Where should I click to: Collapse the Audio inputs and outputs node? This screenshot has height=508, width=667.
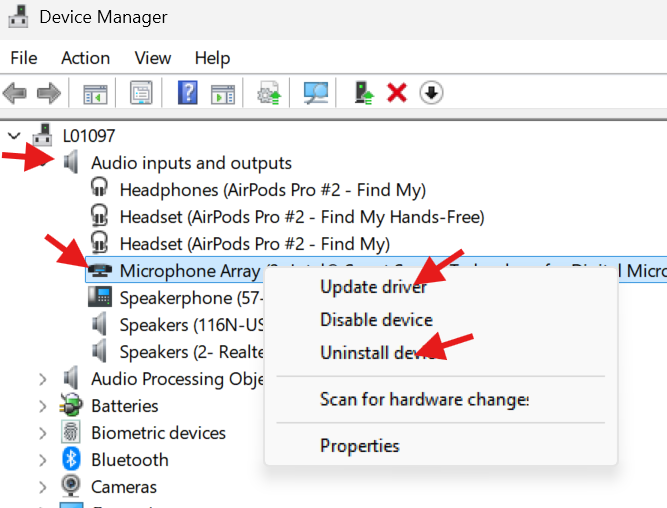[x=42, y=163]
